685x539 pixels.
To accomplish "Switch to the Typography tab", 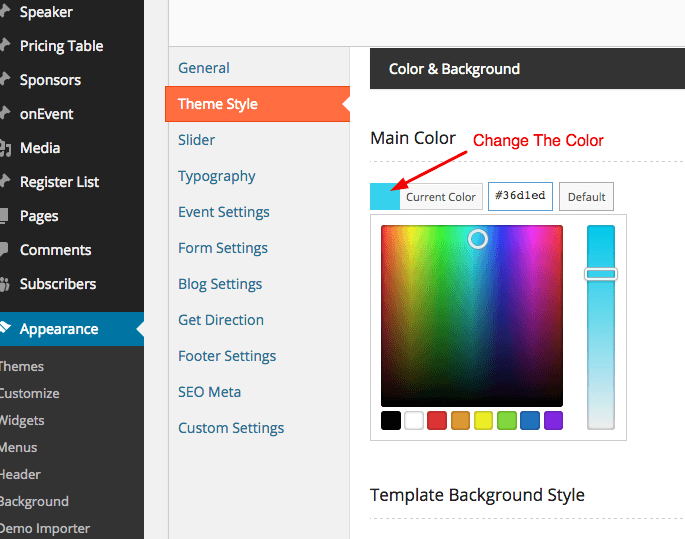I will [x=217, y=176].
